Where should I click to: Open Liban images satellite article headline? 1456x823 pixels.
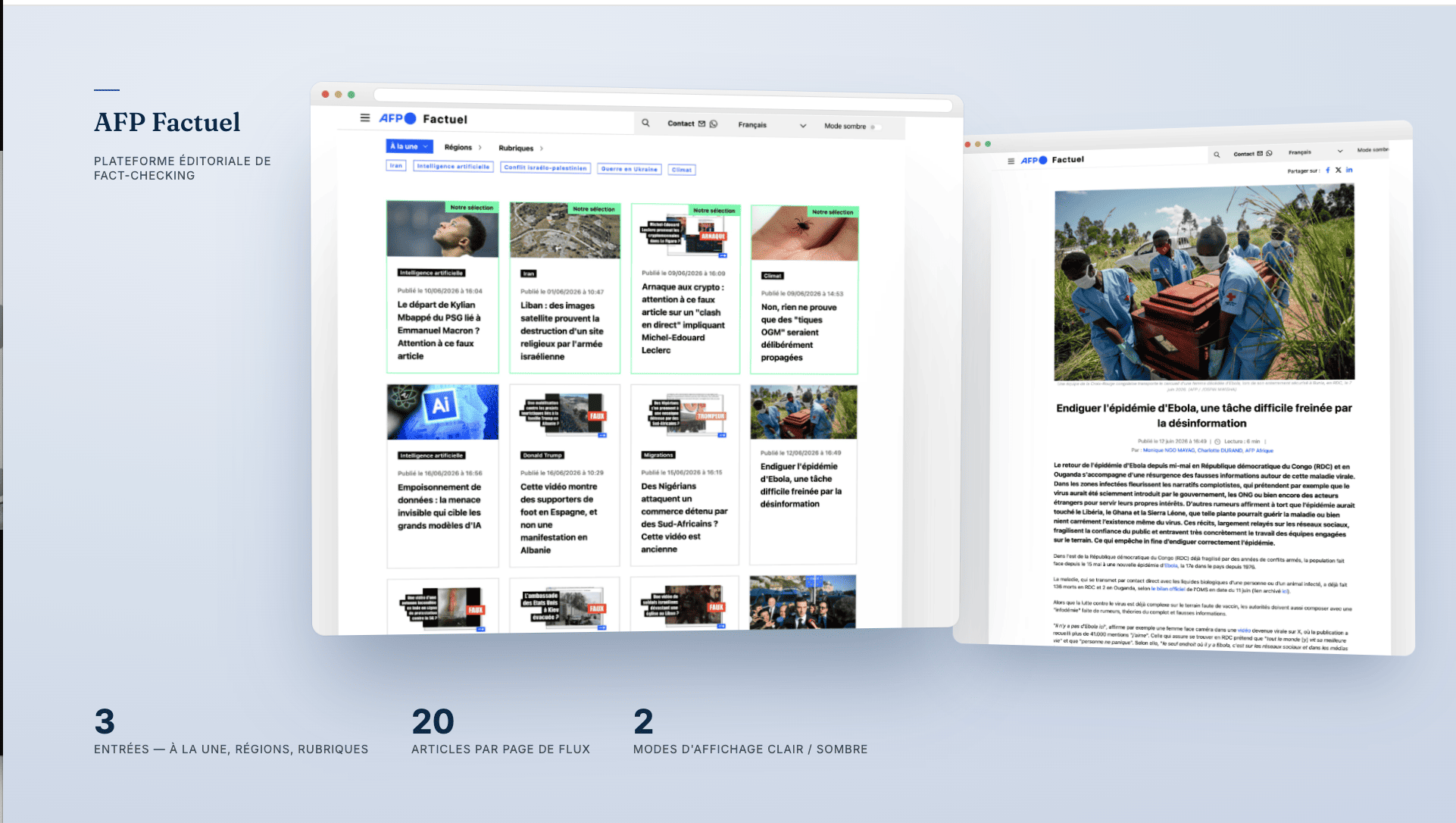pos(562,330)
